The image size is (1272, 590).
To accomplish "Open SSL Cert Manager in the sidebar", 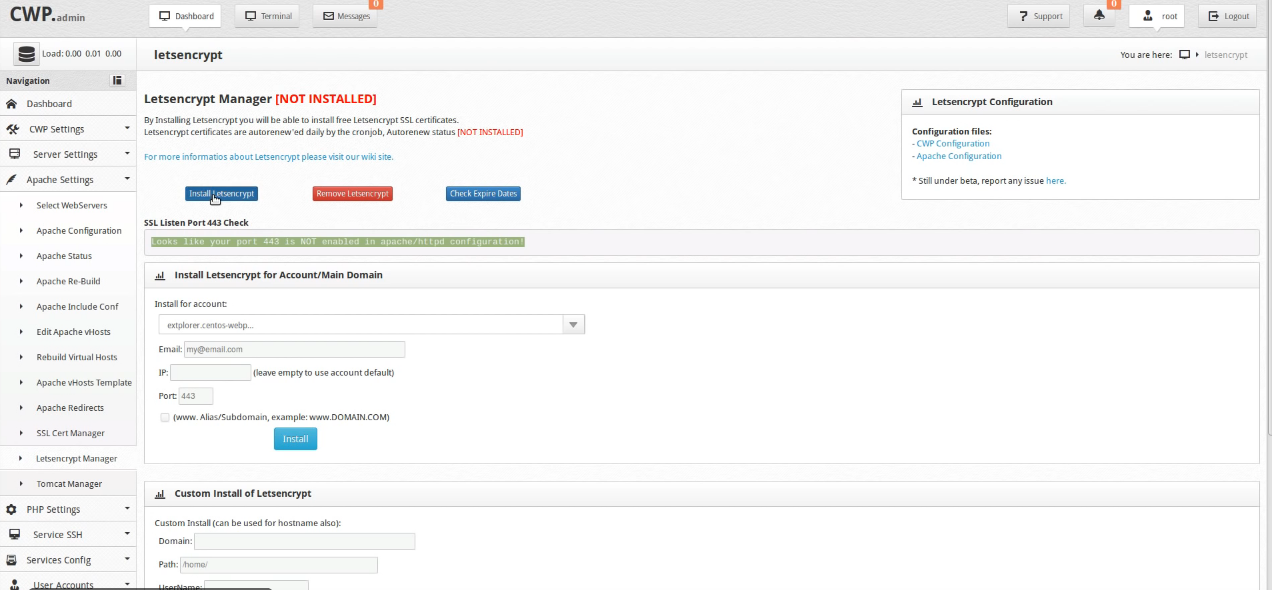I will click(70, 433).
